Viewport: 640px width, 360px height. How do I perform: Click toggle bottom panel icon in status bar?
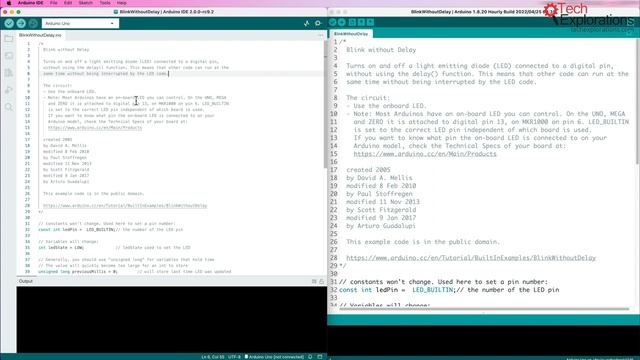[320, 357]
